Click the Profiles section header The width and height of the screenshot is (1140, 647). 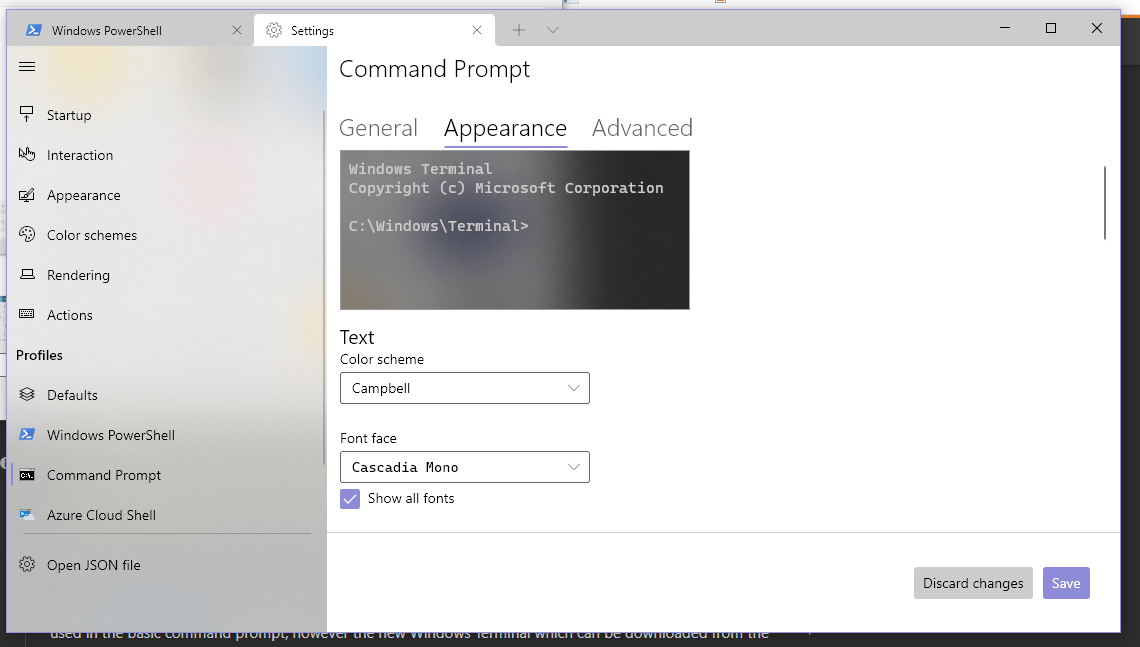[x=39, y=355]
